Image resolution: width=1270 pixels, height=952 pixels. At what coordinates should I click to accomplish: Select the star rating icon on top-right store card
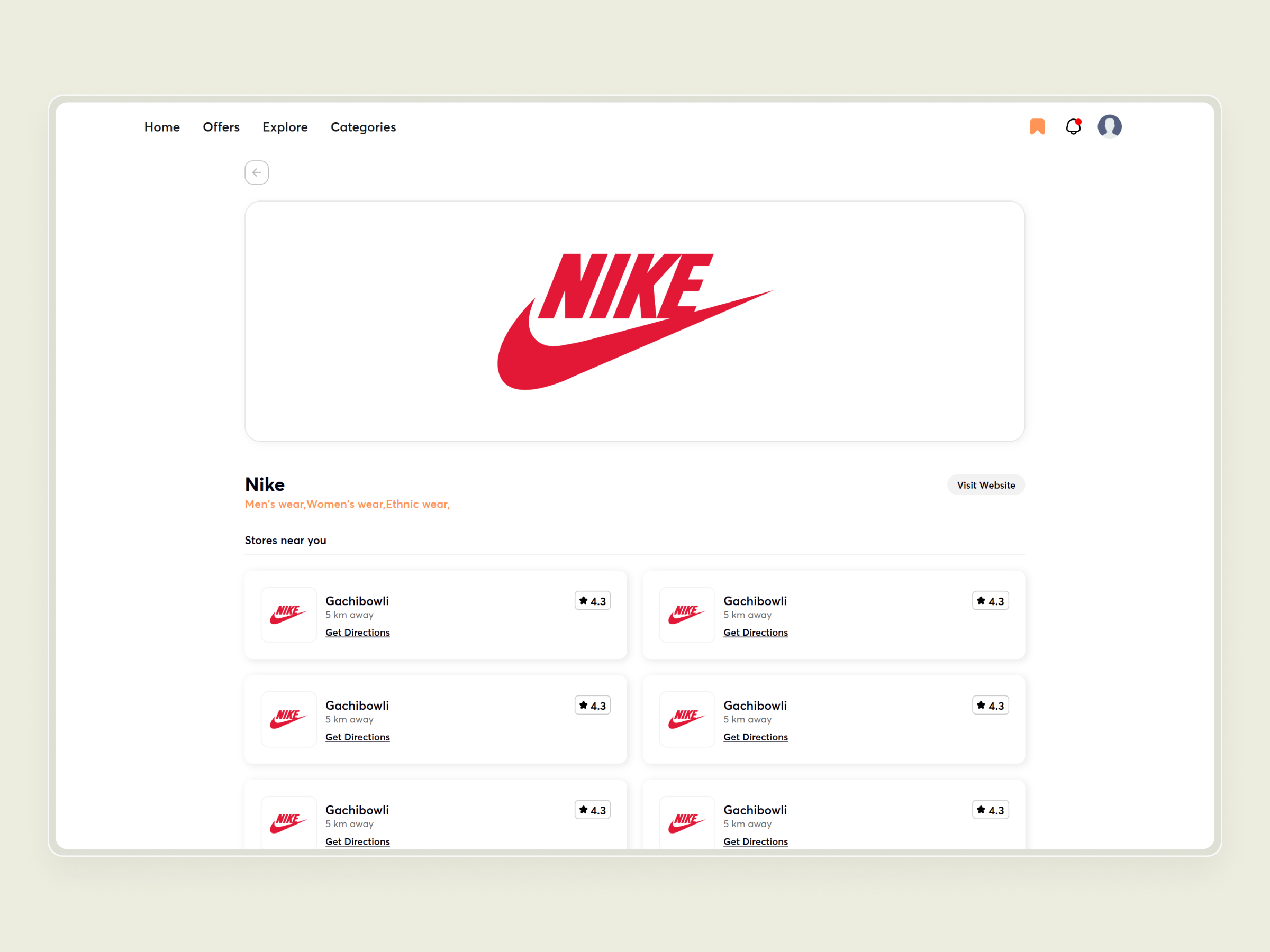coord(981,600)
